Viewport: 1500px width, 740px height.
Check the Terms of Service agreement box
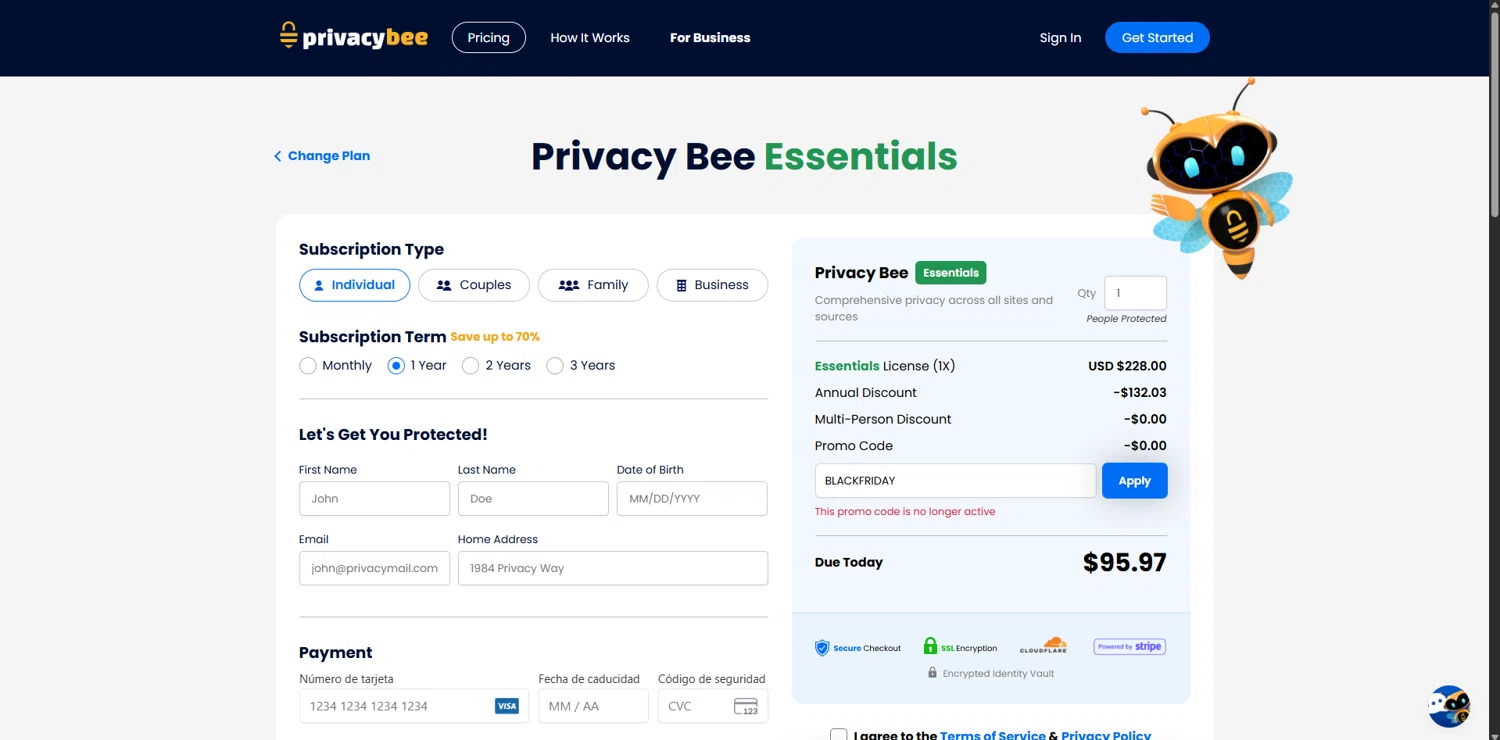coord(838,735)
